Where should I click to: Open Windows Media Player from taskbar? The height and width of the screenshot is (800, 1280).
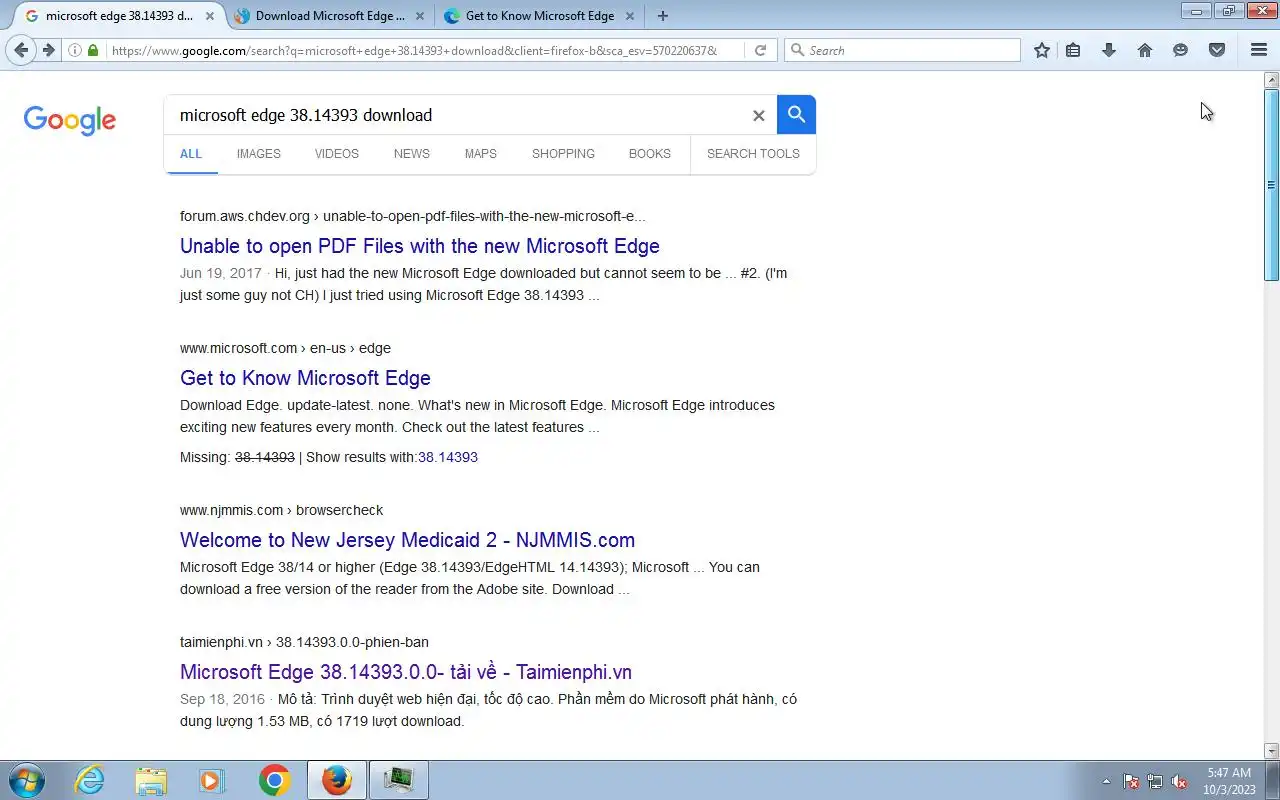212,780
